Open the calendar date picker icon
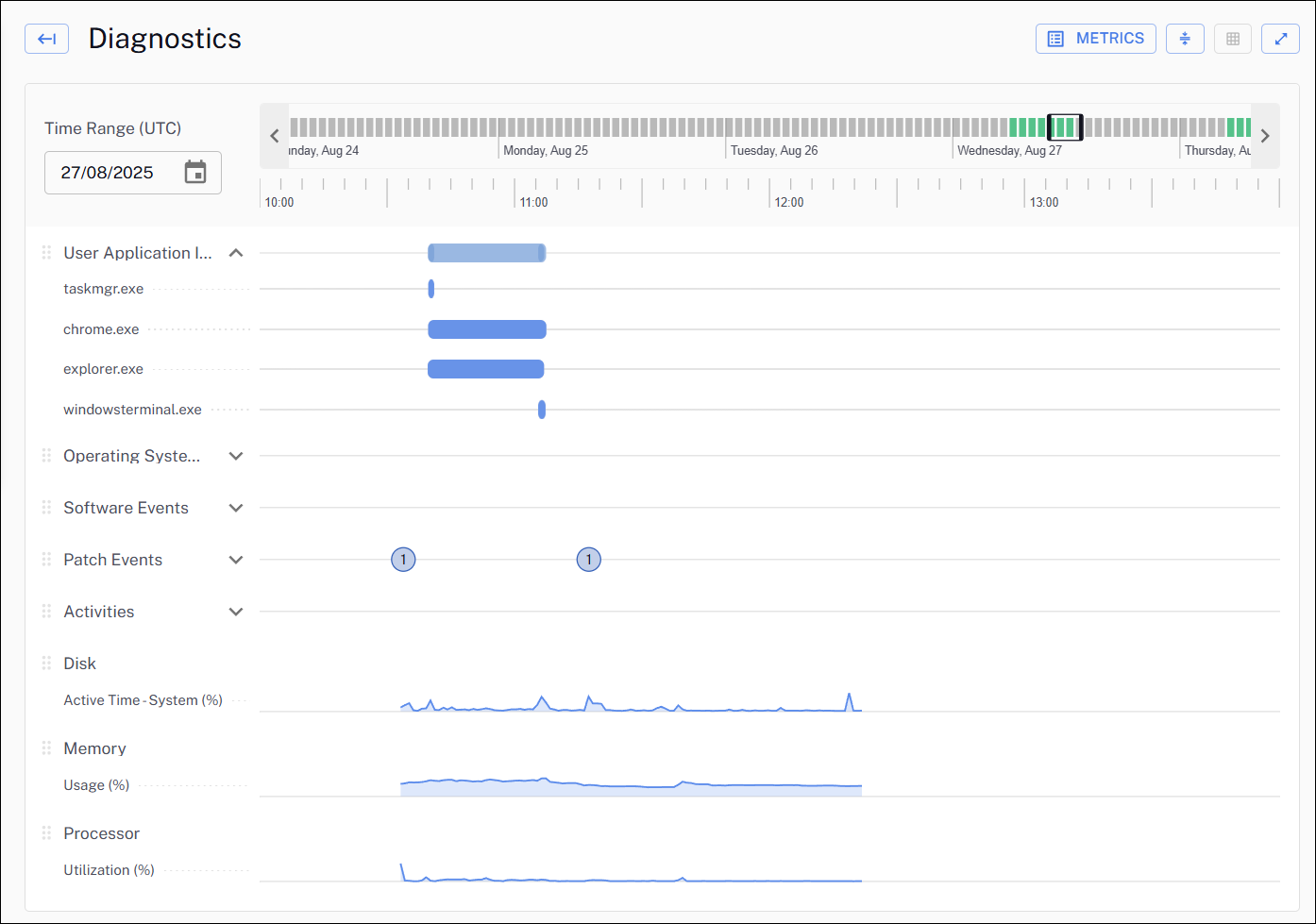This screenshot has width=1316, height=924. click(195, 173)
